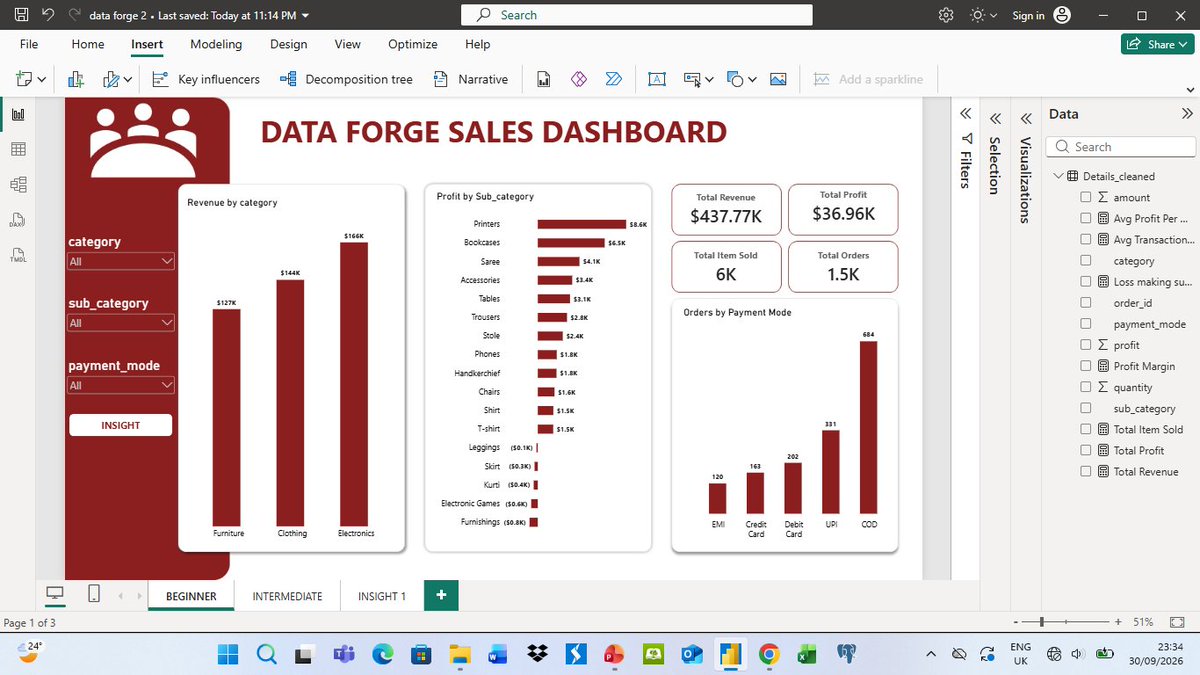Open the TMDL view icon
Screen dimensions: 1200x675
tap(17, 255)
